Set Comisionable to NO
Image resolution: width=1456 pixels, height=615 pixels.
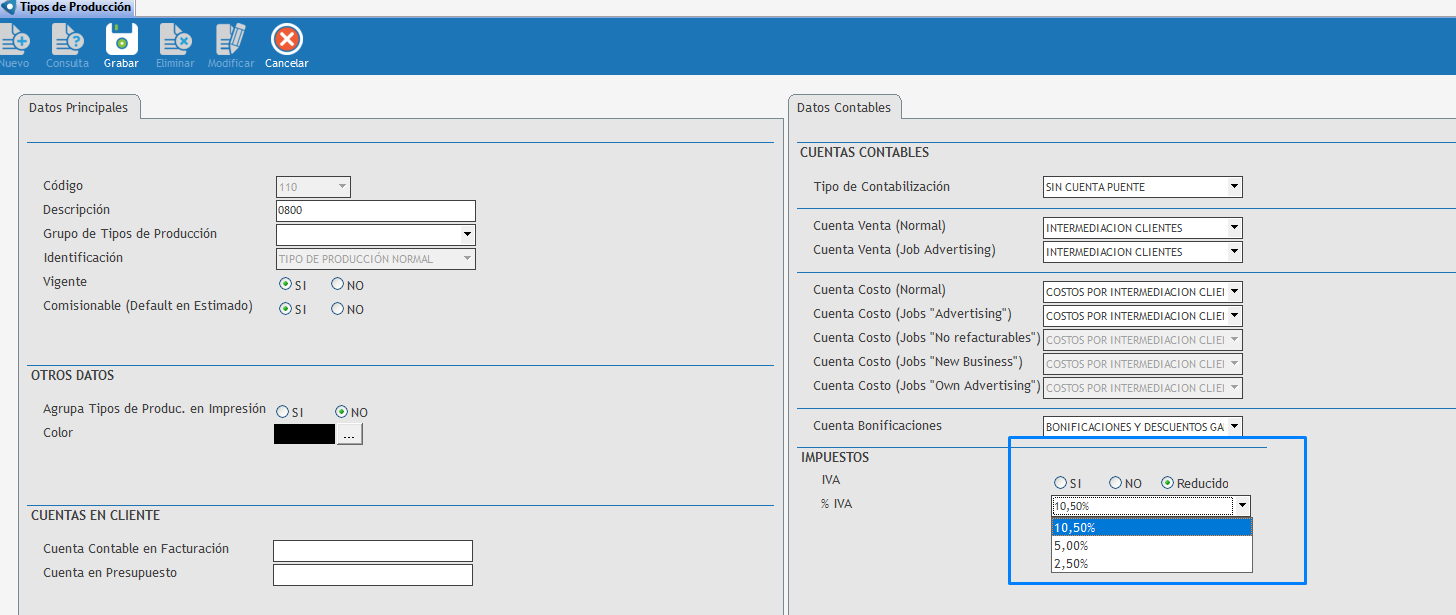338,309
